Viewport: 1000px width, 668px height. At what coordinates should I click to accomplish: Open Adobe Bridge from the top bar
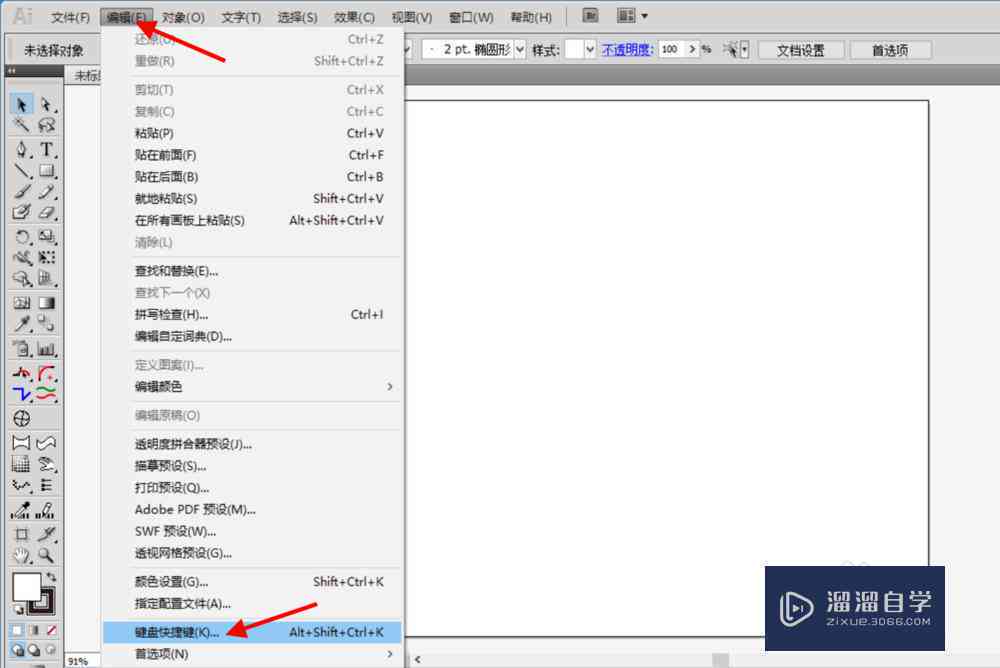591,15
